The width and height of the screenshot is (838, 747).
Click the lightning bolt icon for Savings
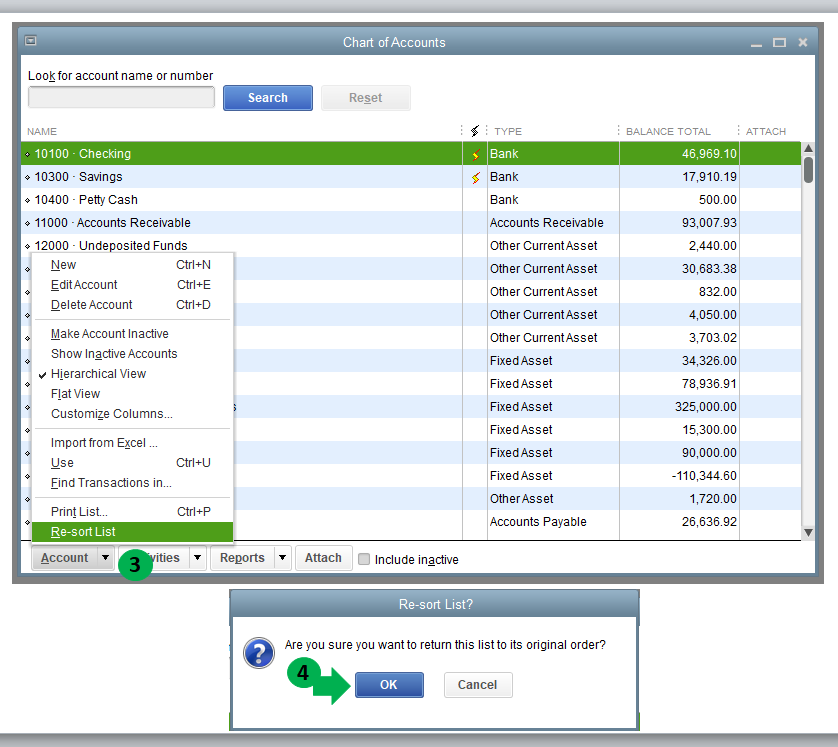[476, 177]
